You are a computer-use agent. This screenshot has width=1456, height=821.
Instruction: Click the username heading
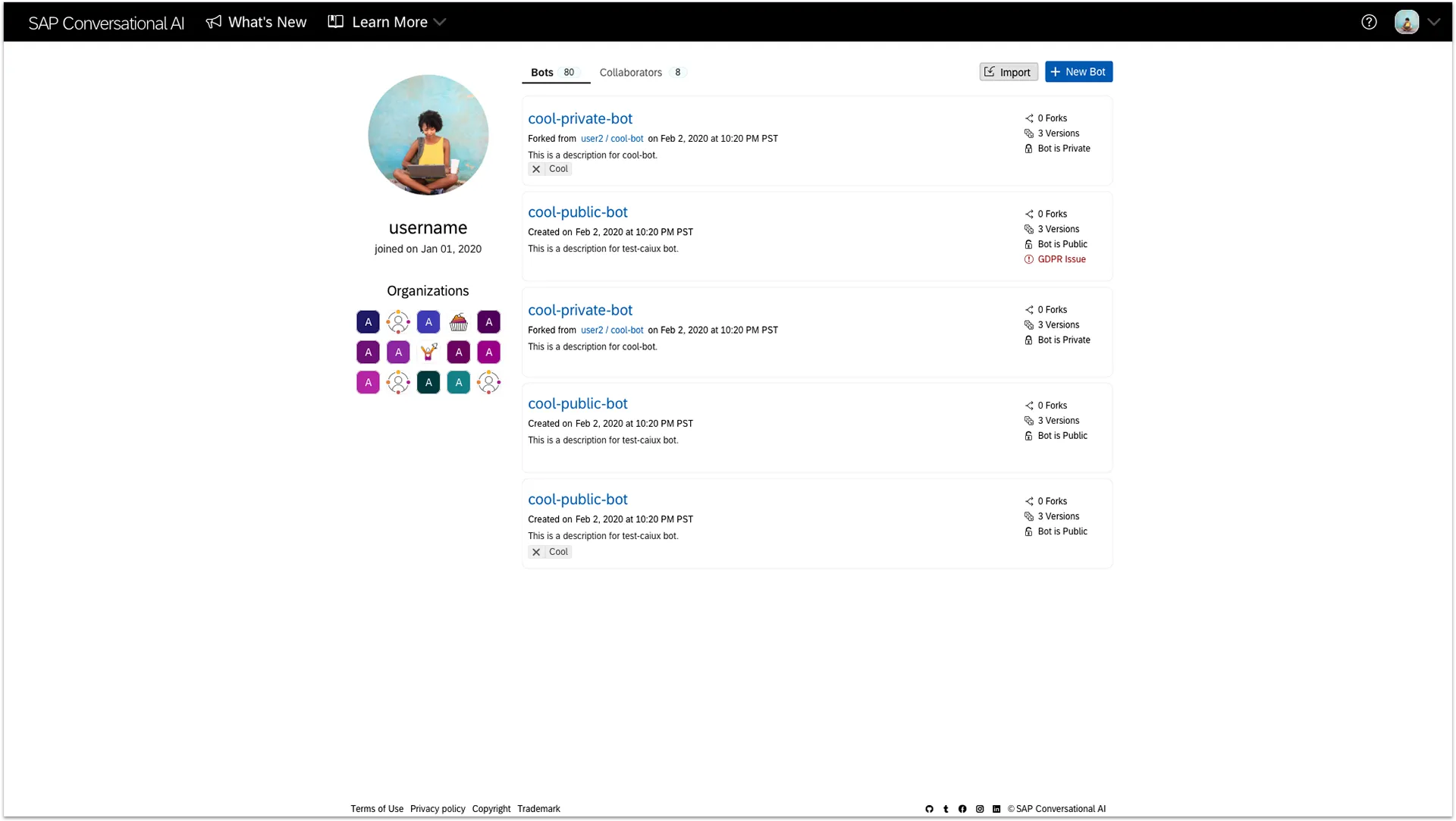click(x=428, y=227)
